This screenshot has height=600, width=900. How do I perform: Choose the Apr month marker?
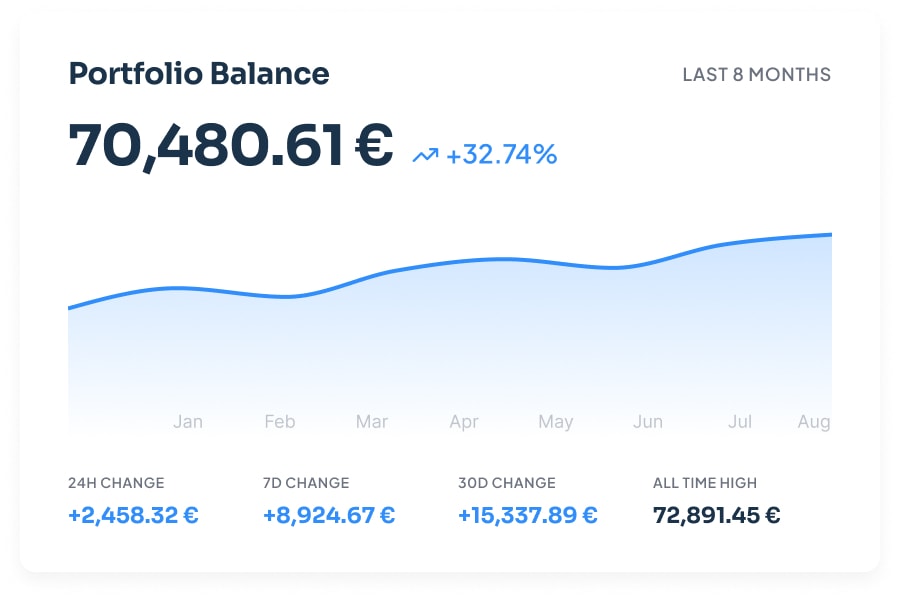coord(464,422)
